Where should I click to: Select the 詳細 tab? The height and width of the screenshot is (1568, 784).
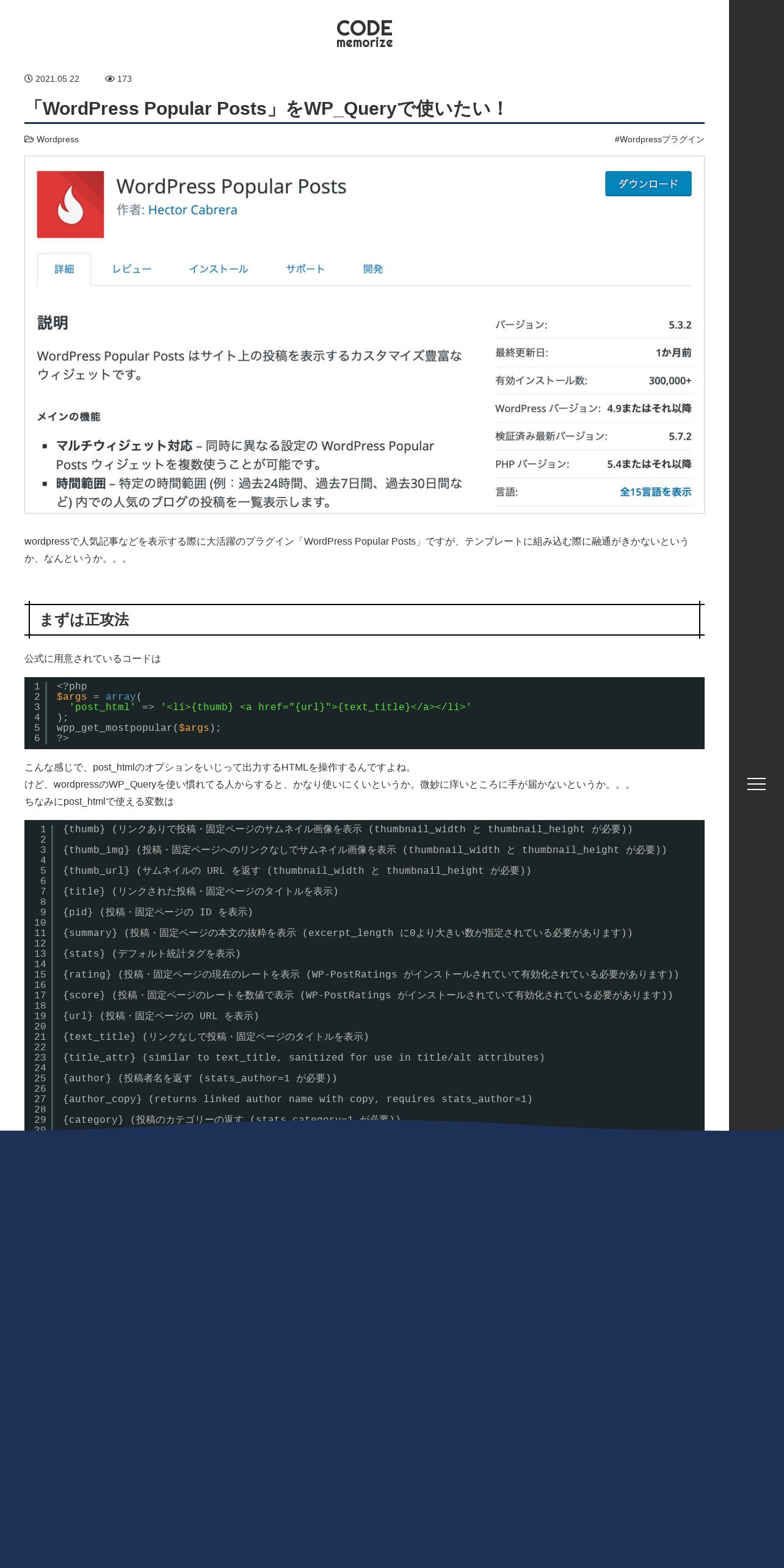[x=64, y=269]
